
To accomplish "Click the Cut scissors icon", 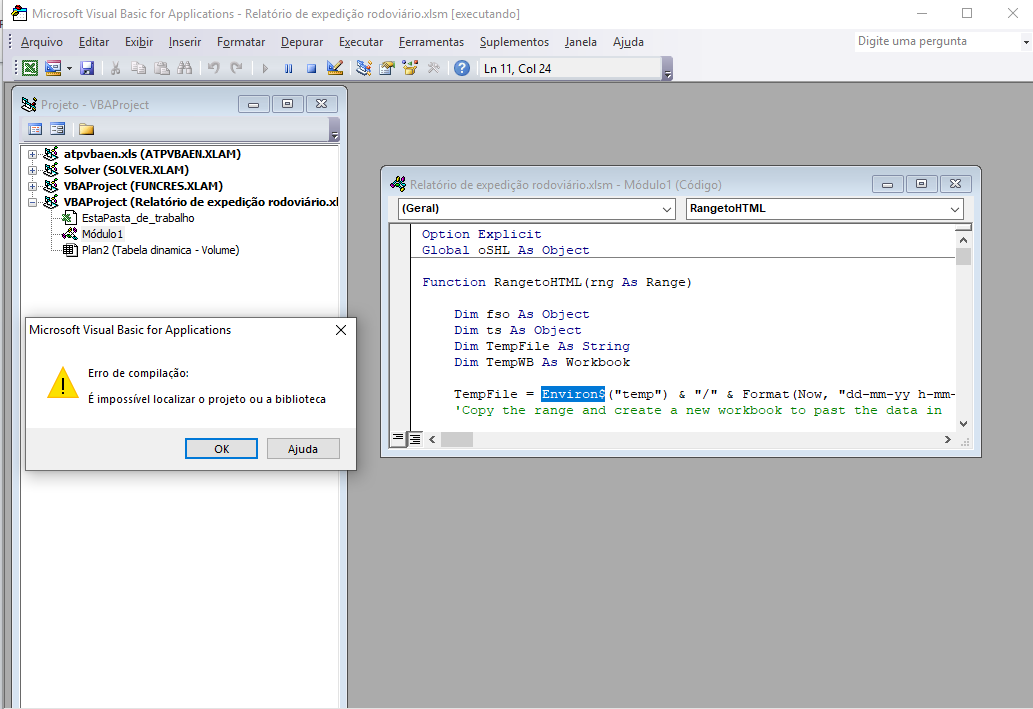I will (x=115, y=68).
